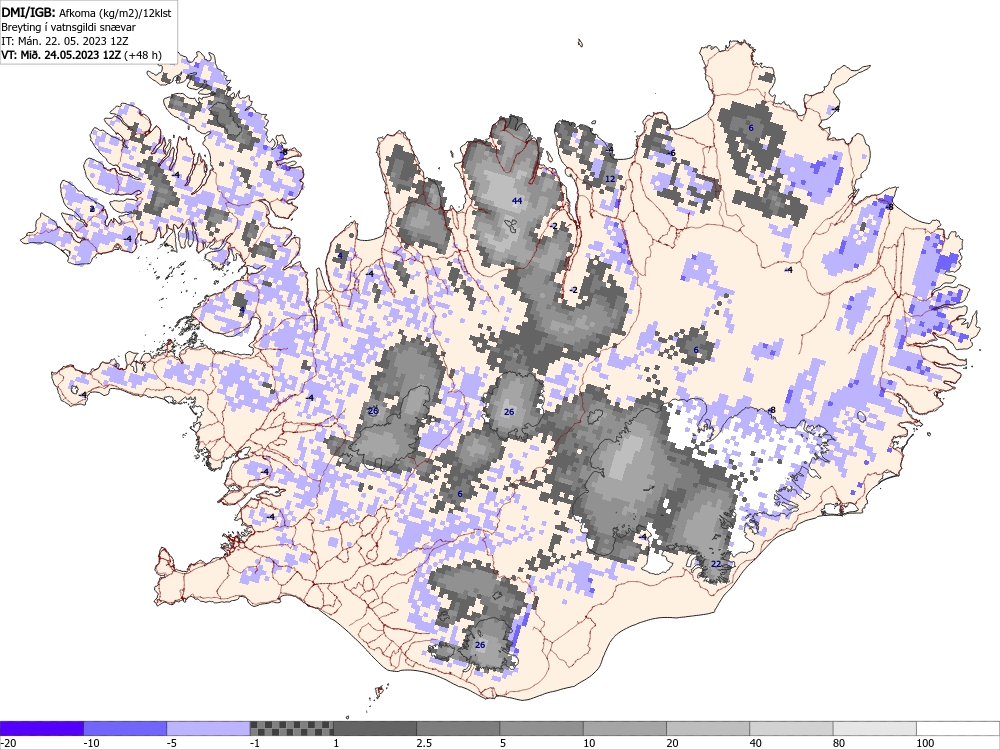
Task: Click the "Breyting í vatnsgildi snævar" subtitle
Action: 68,27
